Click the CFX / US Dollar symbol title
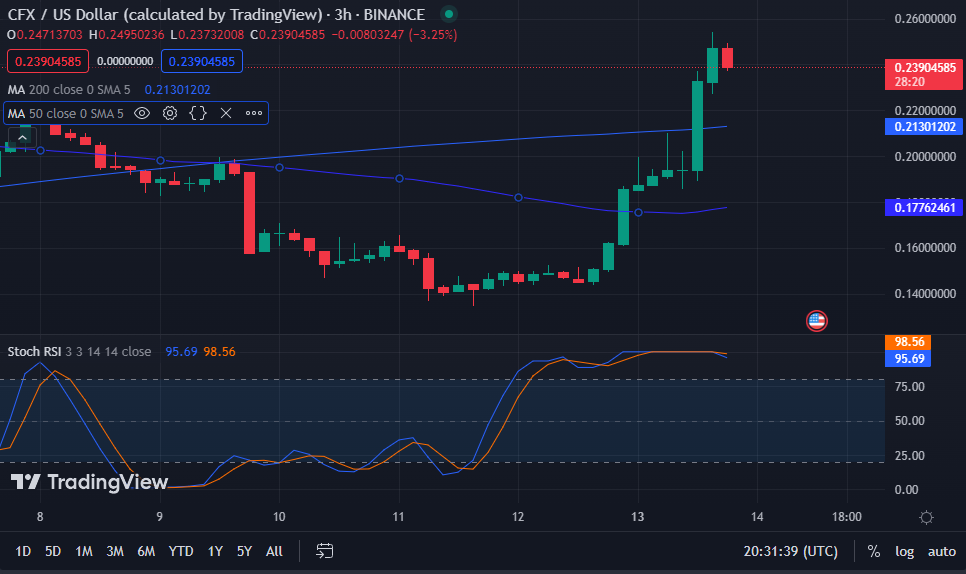966x574 pixels. tap(164, 14)
